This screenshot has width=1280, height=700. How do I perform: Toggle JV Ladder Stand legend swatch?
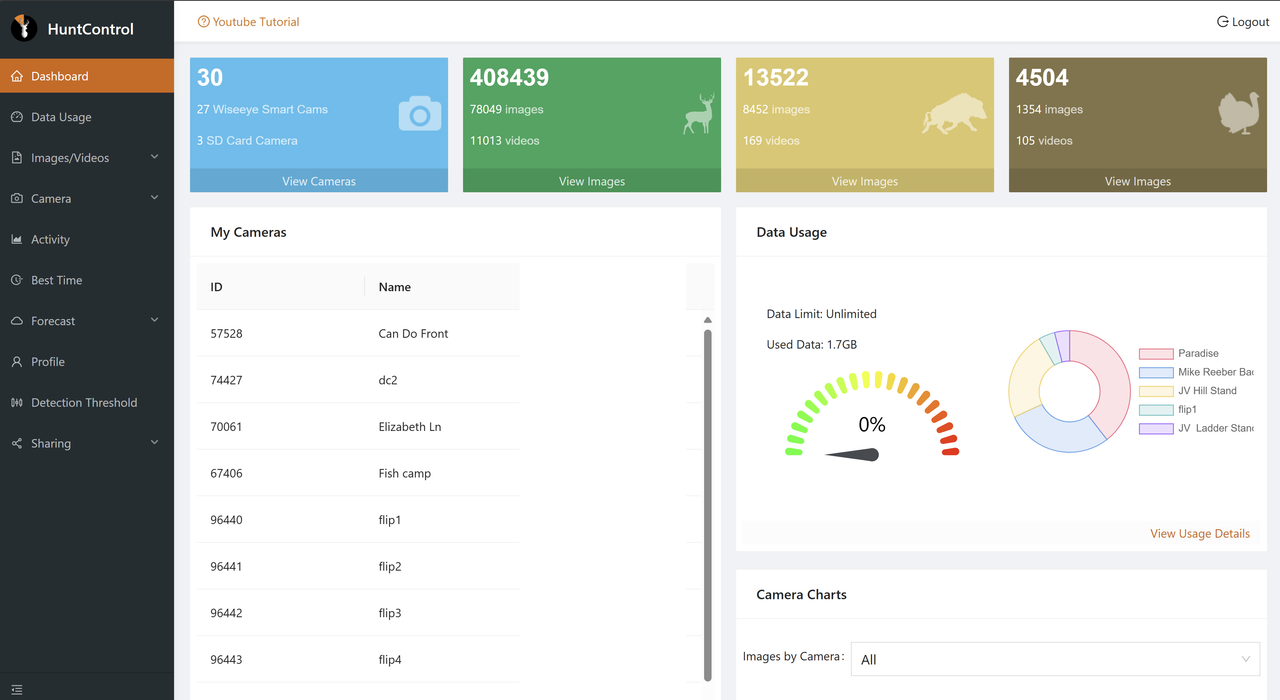[1156, 428]
